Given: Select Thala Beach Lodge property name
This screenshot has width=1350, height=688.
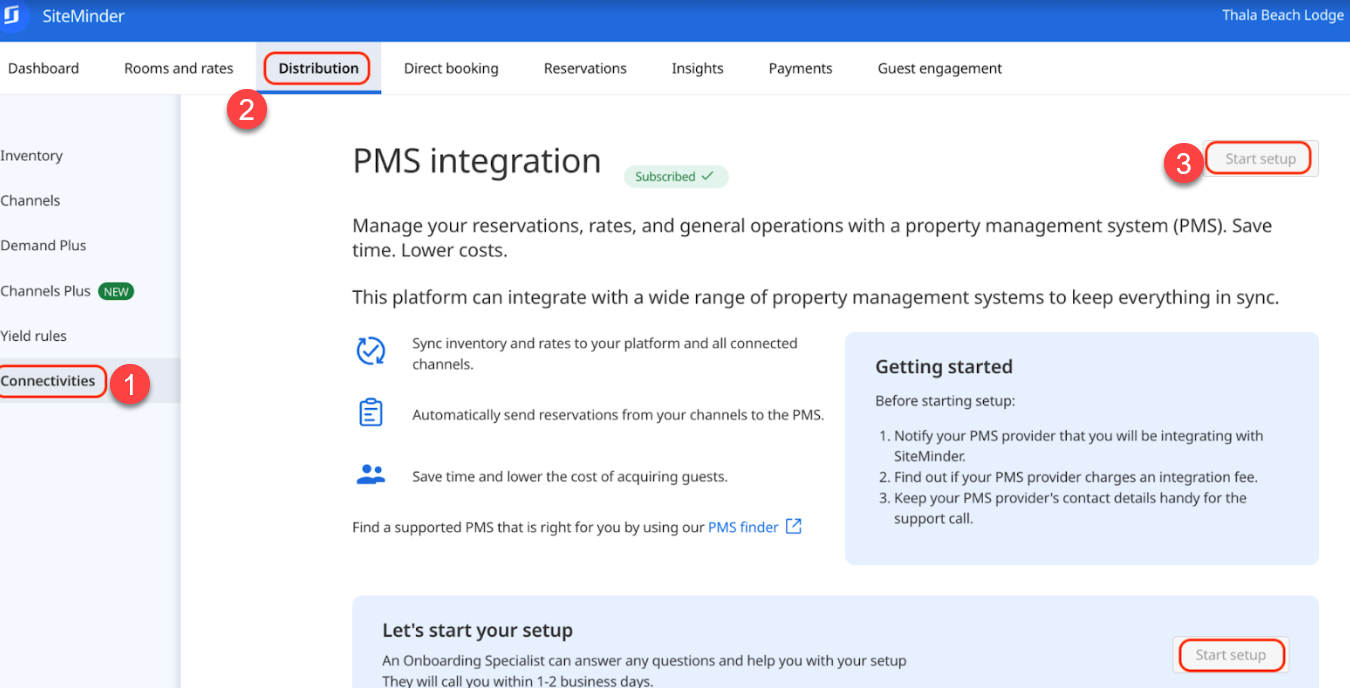Looking at the screenshot, I should point(1283,15).
